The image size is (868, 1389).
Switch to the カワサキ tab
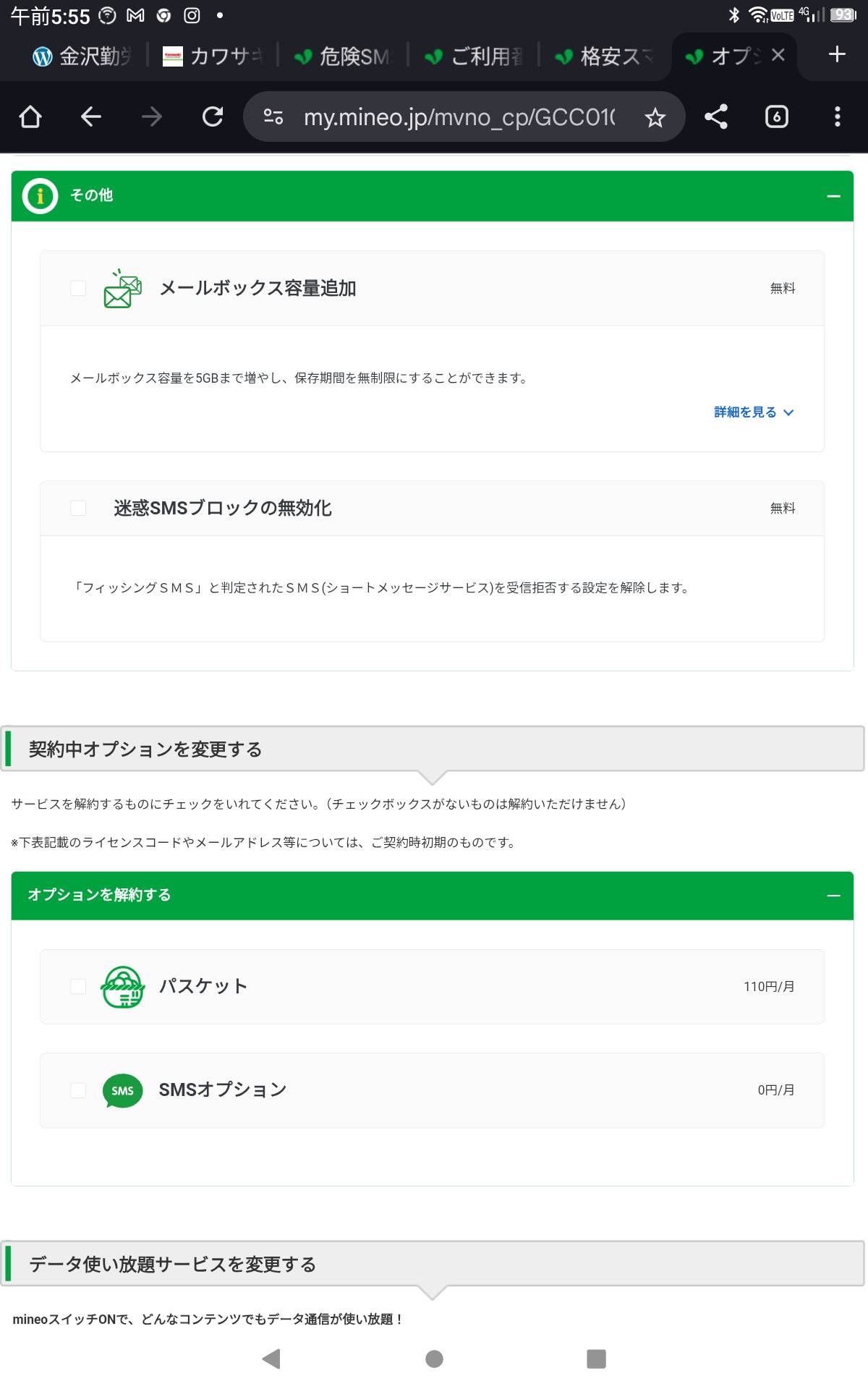[214, 56]
